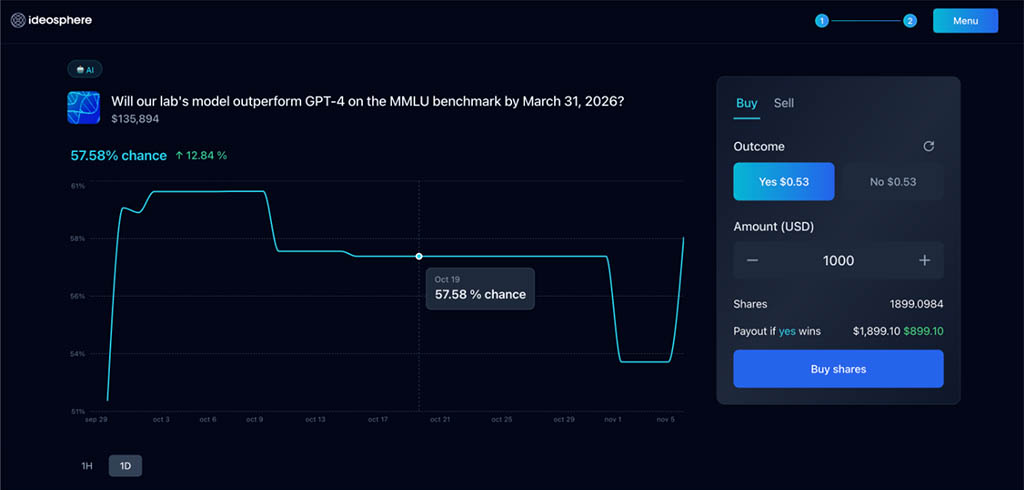Select the Yes $0.53 outcome

tap(783, 182)
